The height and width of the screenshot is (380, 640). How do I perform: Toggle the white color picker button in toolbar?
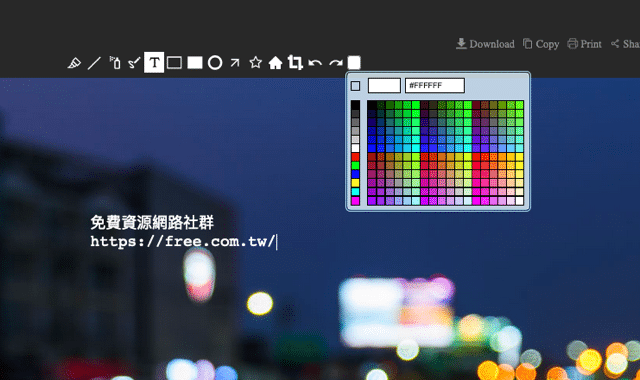(354, 63)
